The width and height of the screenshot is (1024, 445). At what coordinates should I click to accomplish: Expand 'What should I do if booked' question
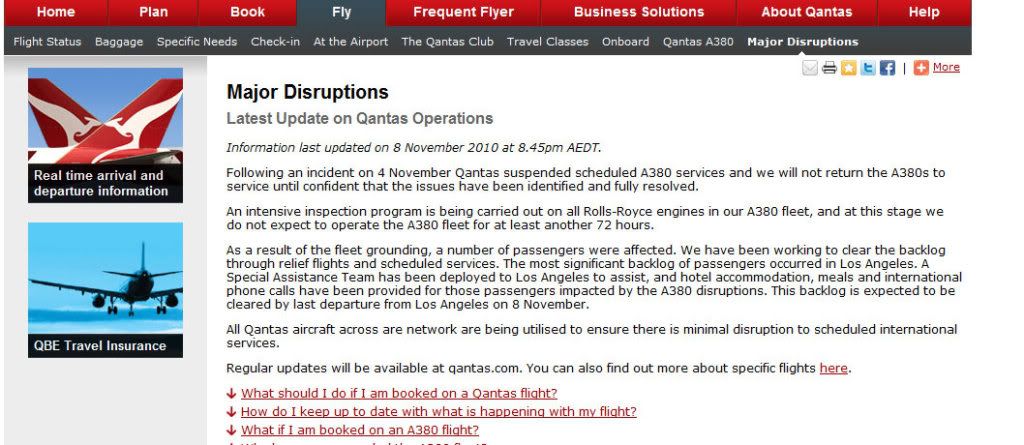point(399,393)
